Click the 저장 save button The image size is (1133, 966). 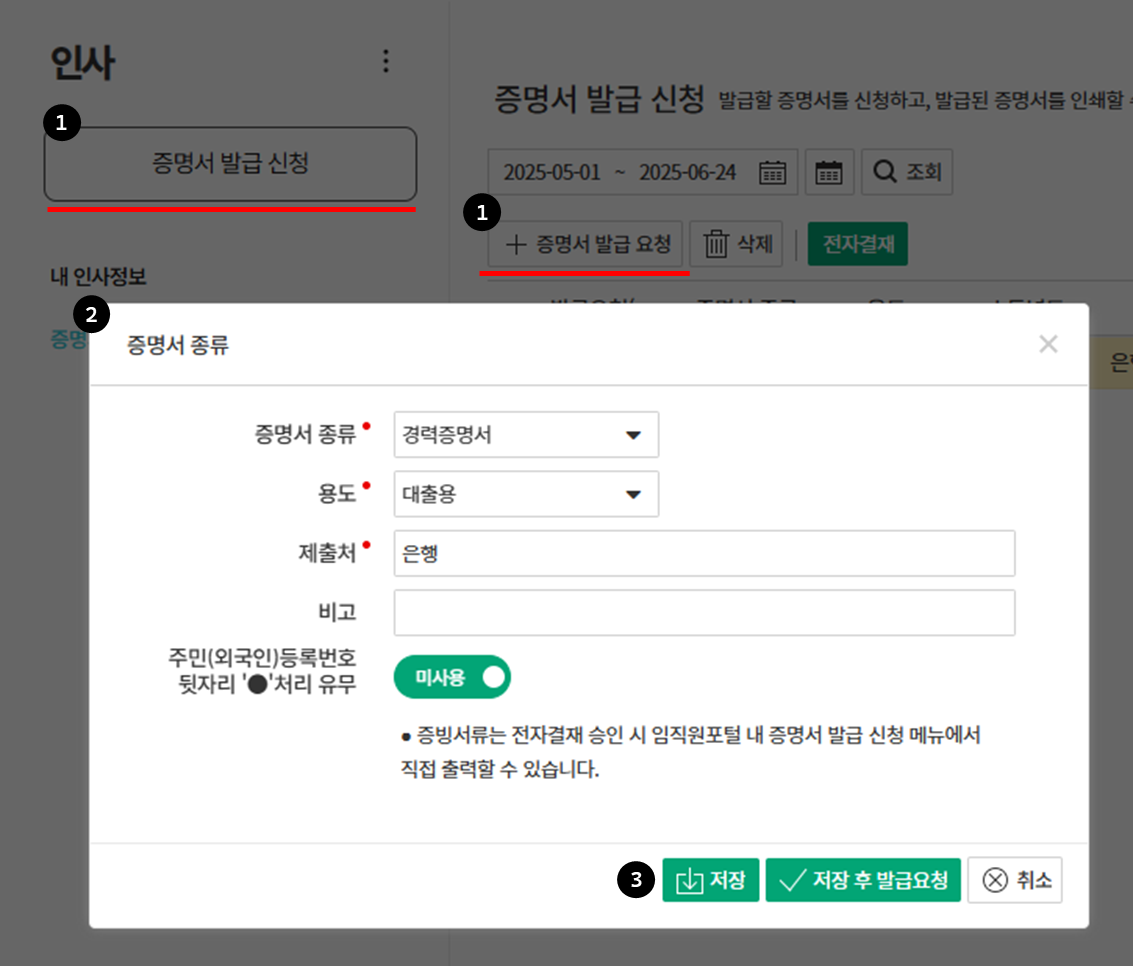pos(710,880)
